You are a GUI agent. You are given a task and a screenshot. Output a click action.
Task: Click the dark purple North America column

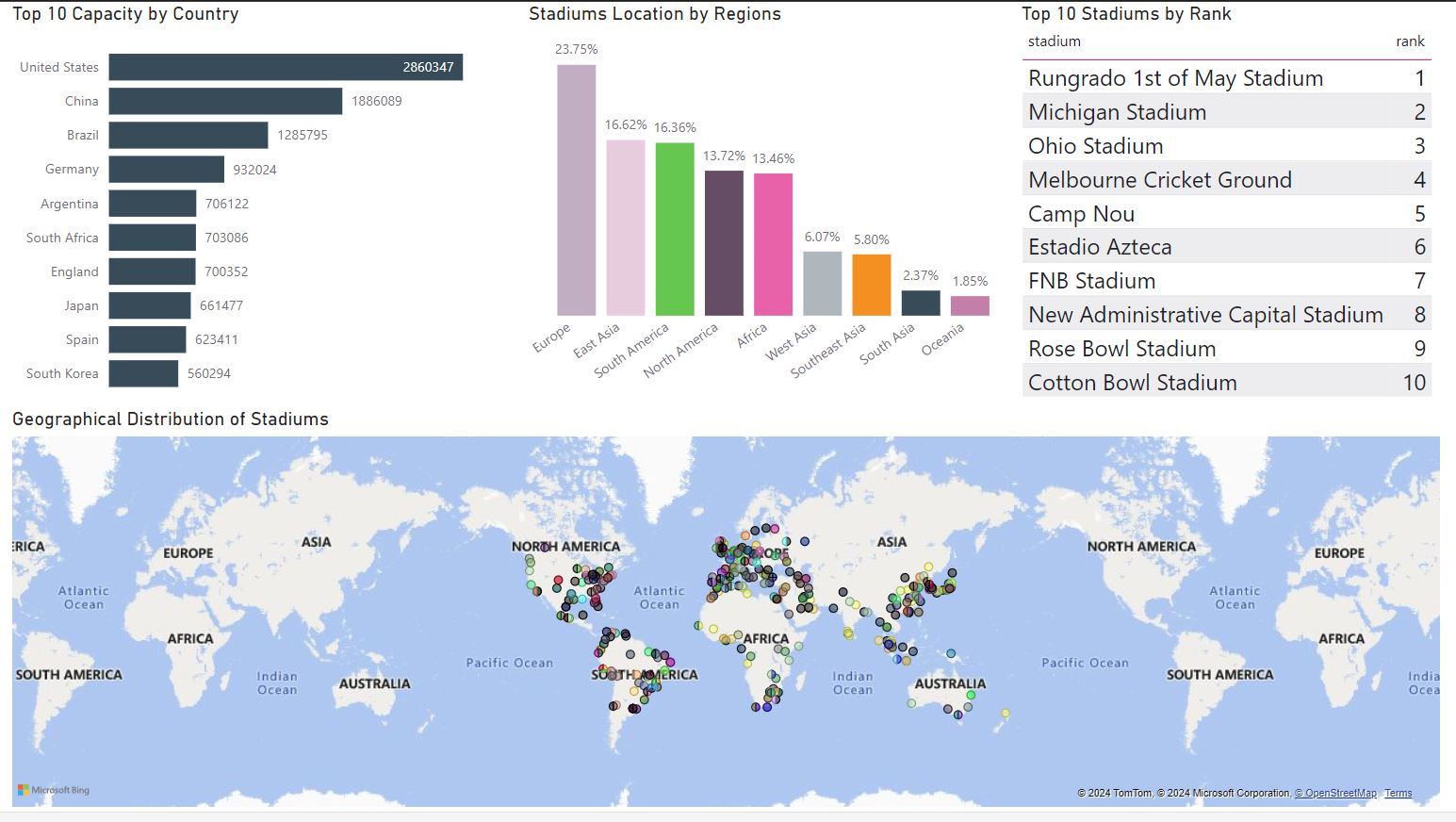pos(724,243)
